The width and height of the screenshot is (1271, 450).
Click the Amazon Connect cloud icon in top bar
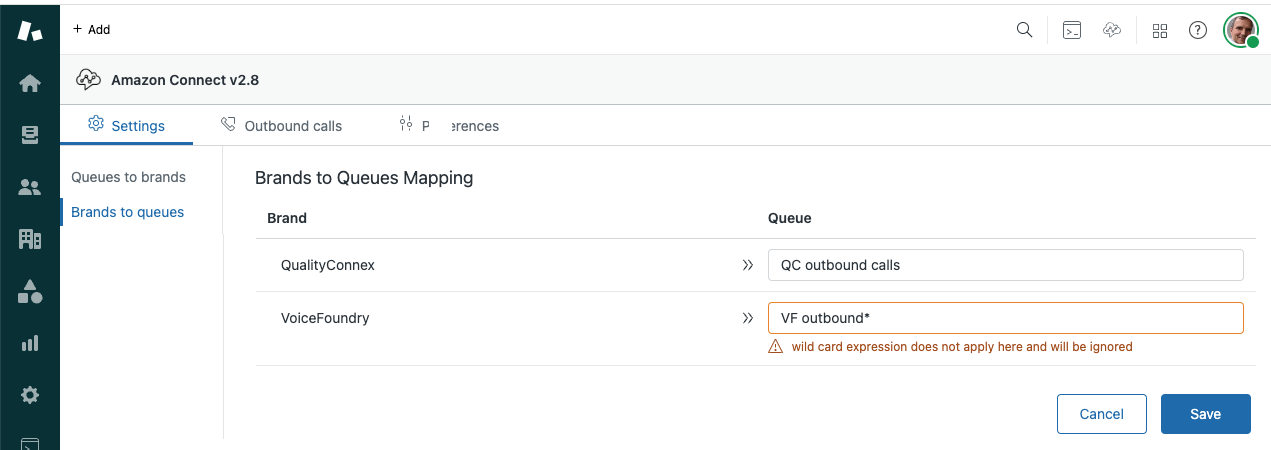pos(1112,30)
